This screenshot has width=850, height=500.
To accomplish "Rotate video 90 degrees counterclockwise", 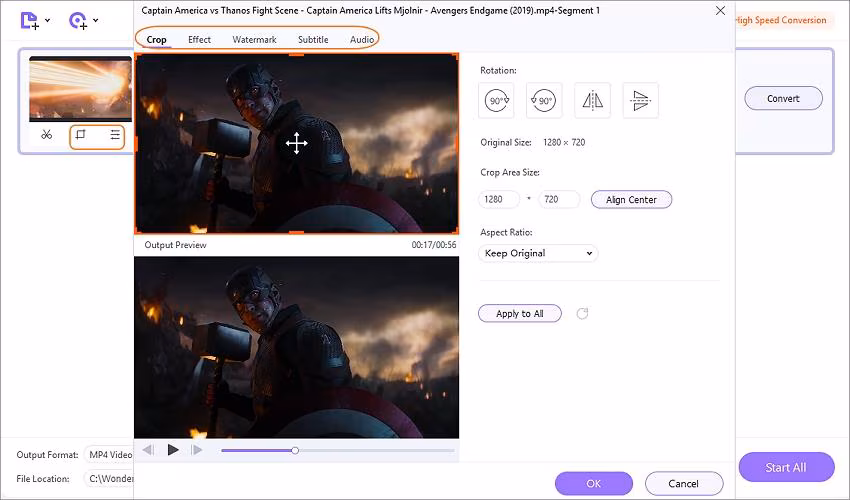I will click(x=544, y=100).
